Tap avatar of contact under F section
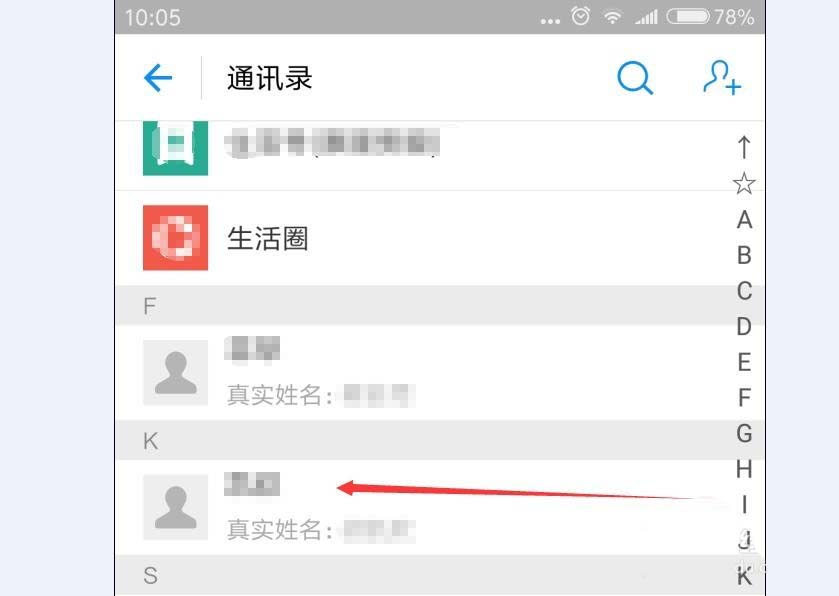The width and height of the screenshot is (839, 596). (x=176, y=372)
